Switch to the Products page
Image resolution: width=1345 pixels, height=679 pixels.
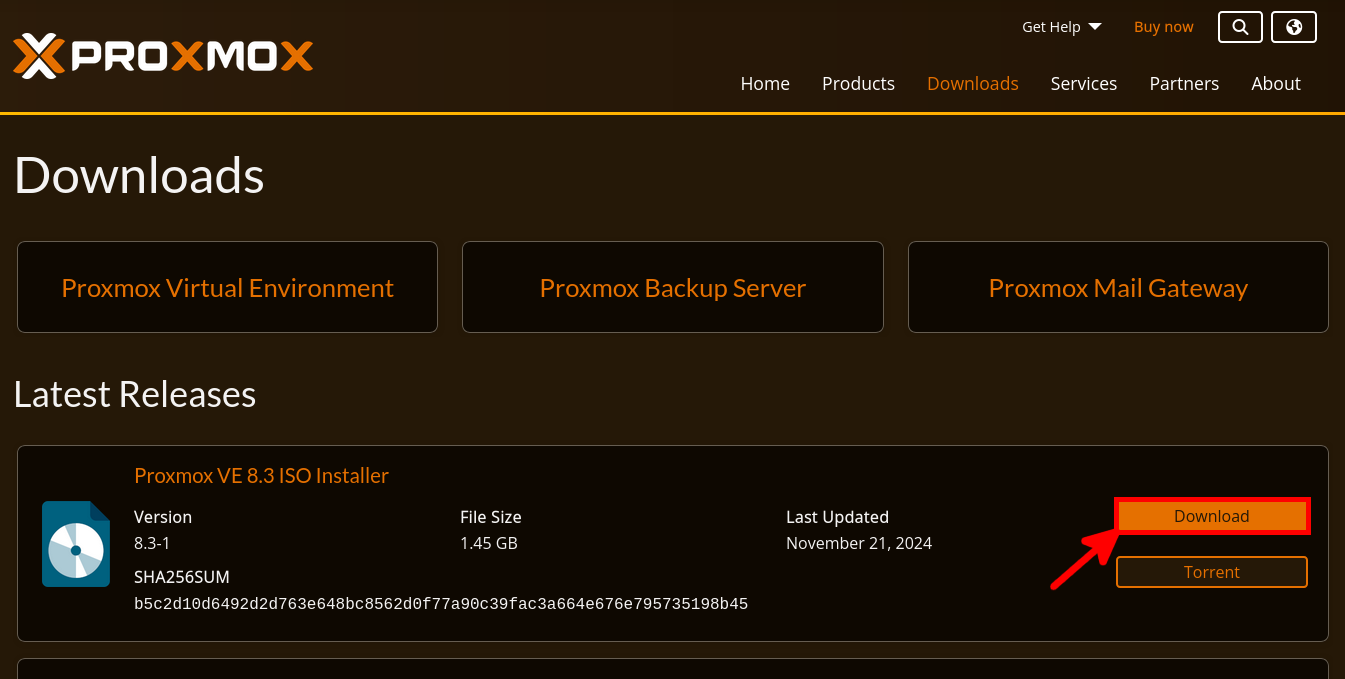coord(858,84)
